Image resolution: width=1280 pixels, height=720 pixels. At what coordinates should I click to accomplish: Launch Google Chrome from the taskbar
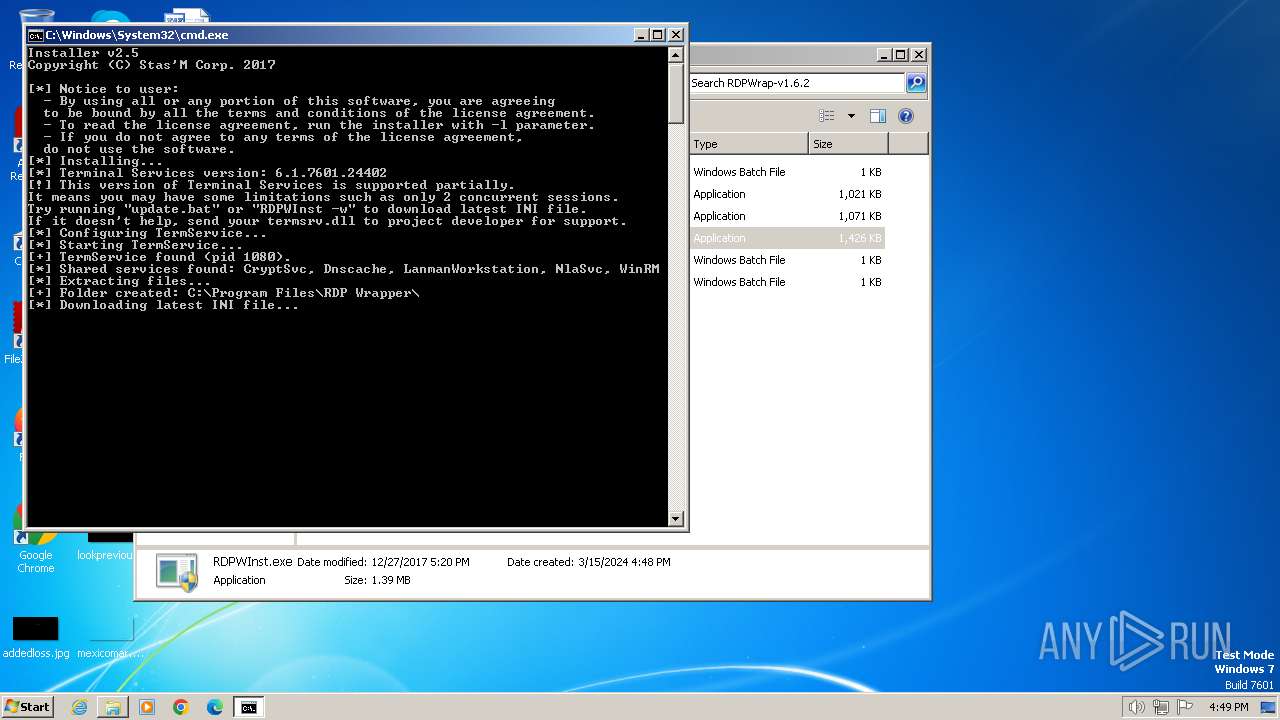click(181, 707)
